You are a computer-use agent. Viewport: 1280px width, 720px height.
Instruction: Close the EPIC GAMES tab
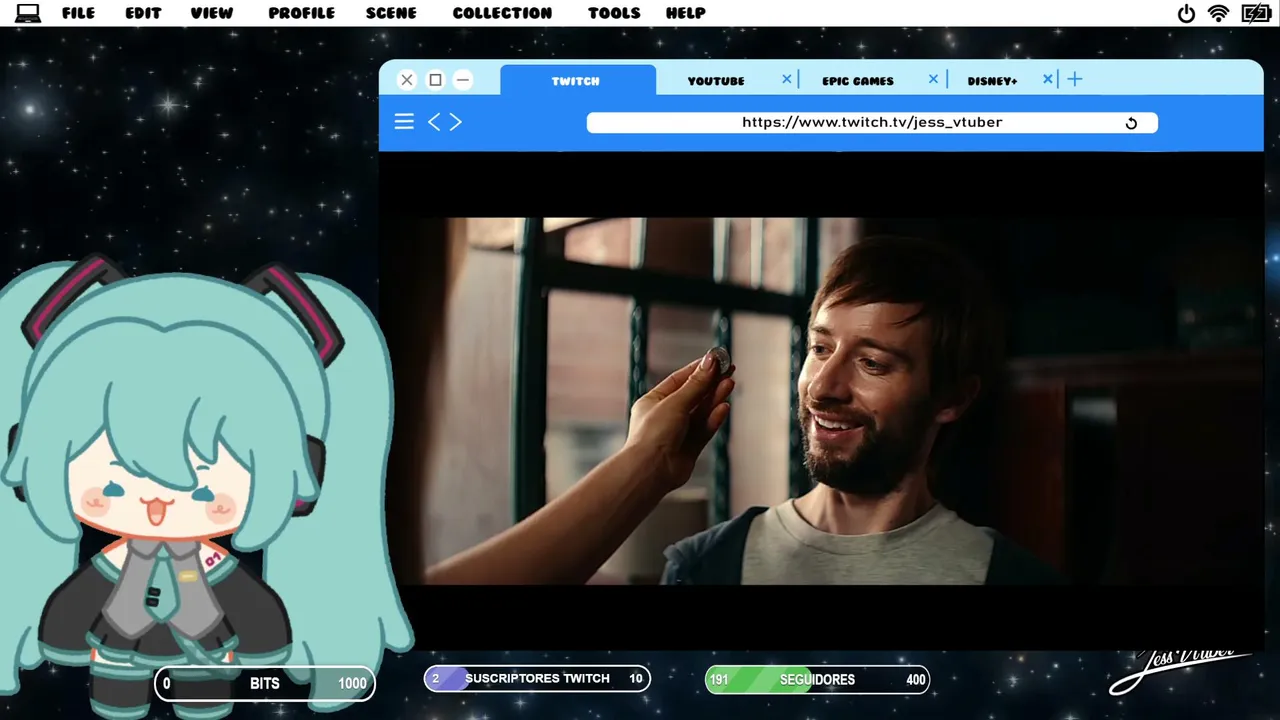pos(933,79)
